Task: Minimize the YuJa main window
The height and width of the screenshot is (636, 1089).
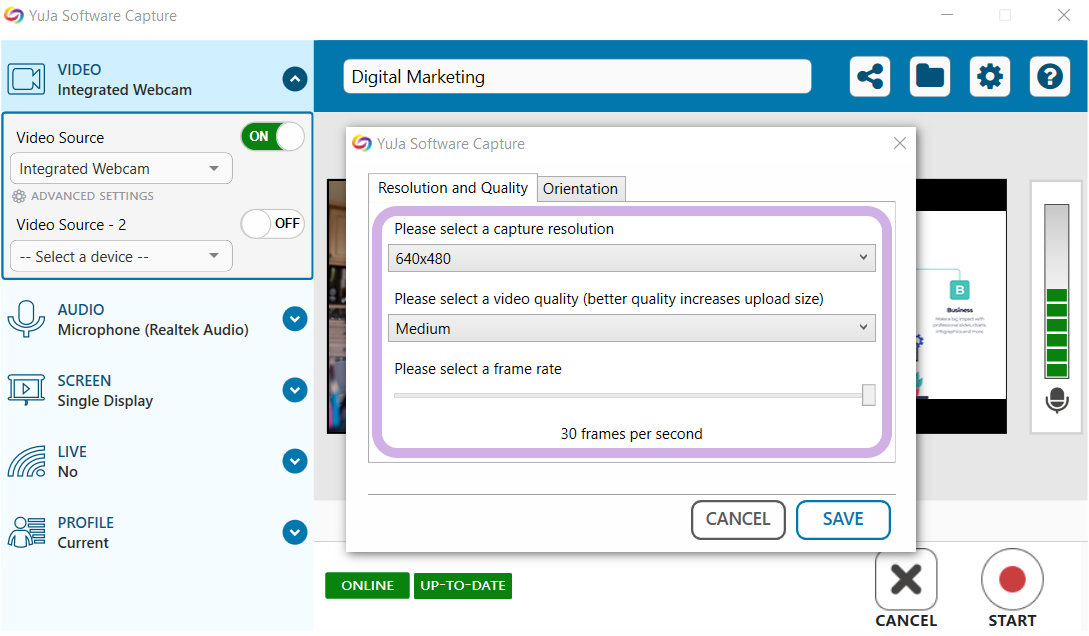Action: pos(947,15)
